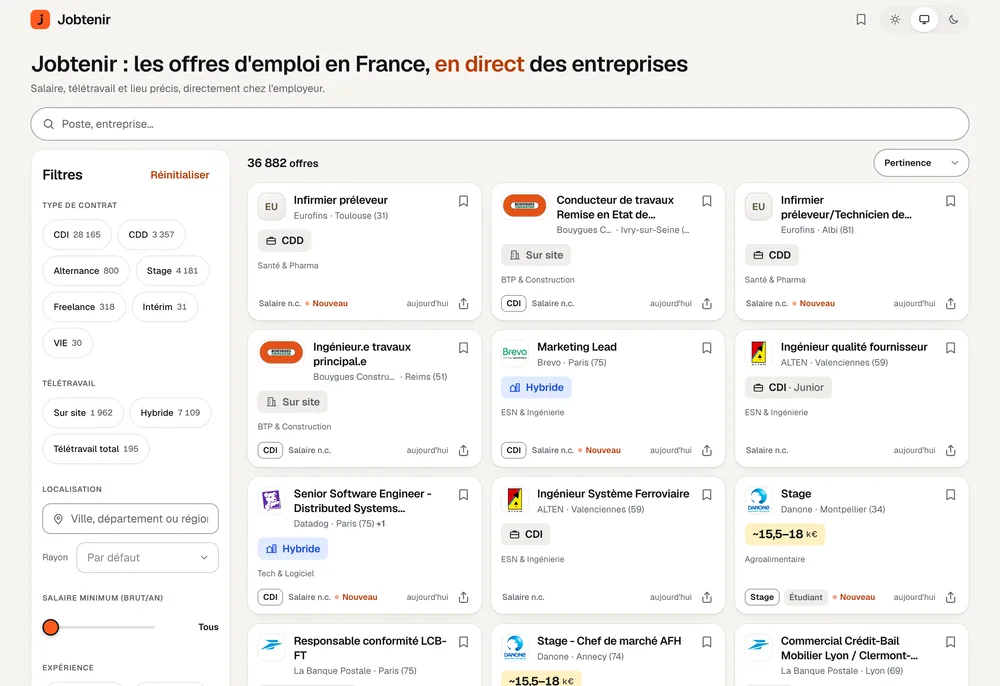The width and height of the screenshot is (1000, 686).
Task: Bookmark the Eurofins Albi offer
Action: [x=950, y=201]
